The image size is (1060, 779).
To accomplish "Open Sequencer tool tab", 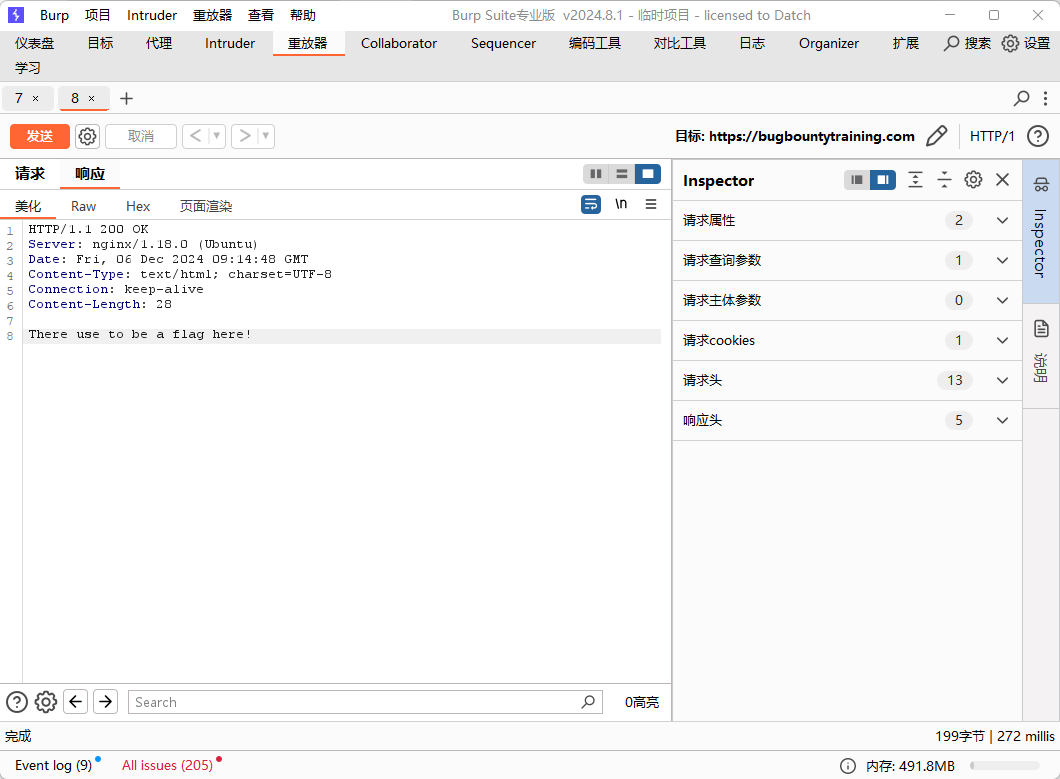I will pos(504,43).
